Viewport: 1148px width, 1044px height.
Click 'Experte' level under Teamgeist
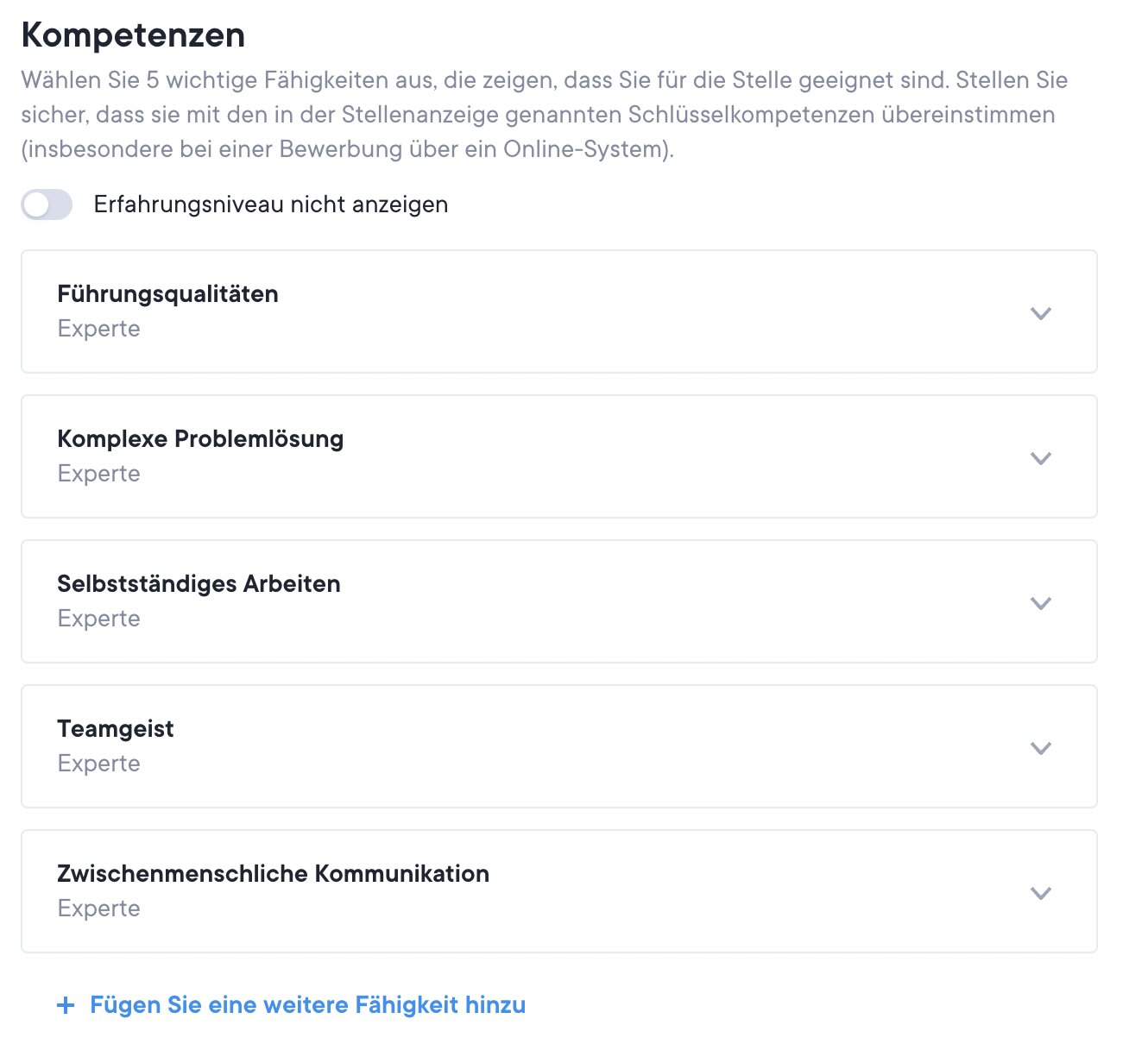98,764
